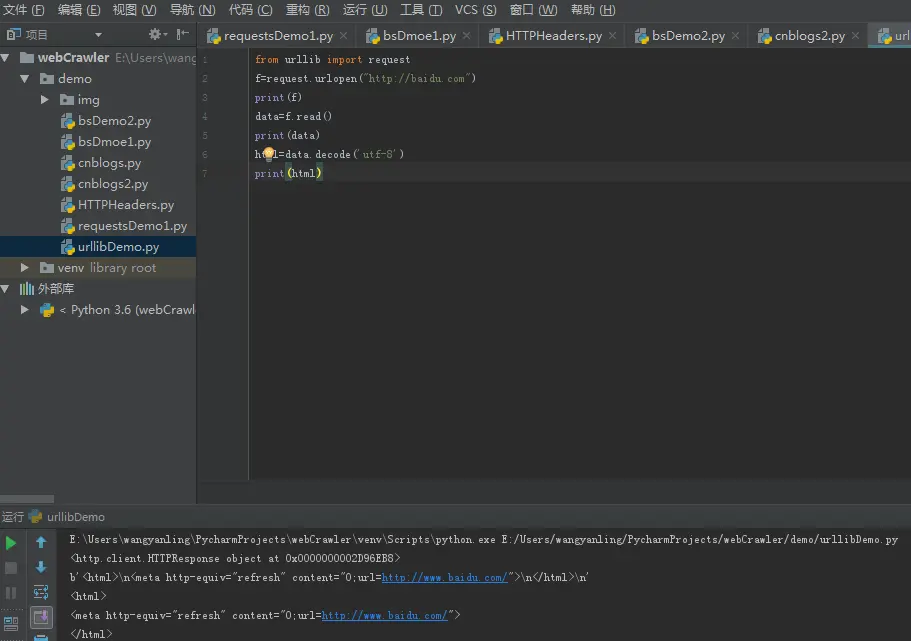The width and height of the screenshot is (911, 641).
Task: Open baidu link in the b'<html> output line
Action: tap(445, 577)
